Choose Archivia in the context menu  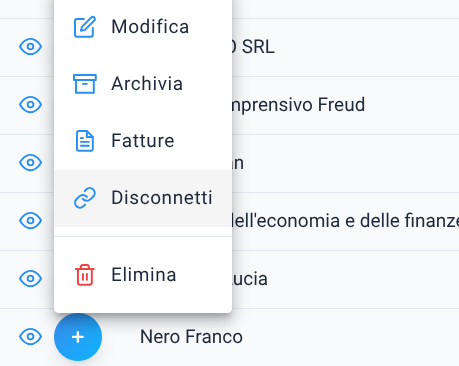click(143, 84)
